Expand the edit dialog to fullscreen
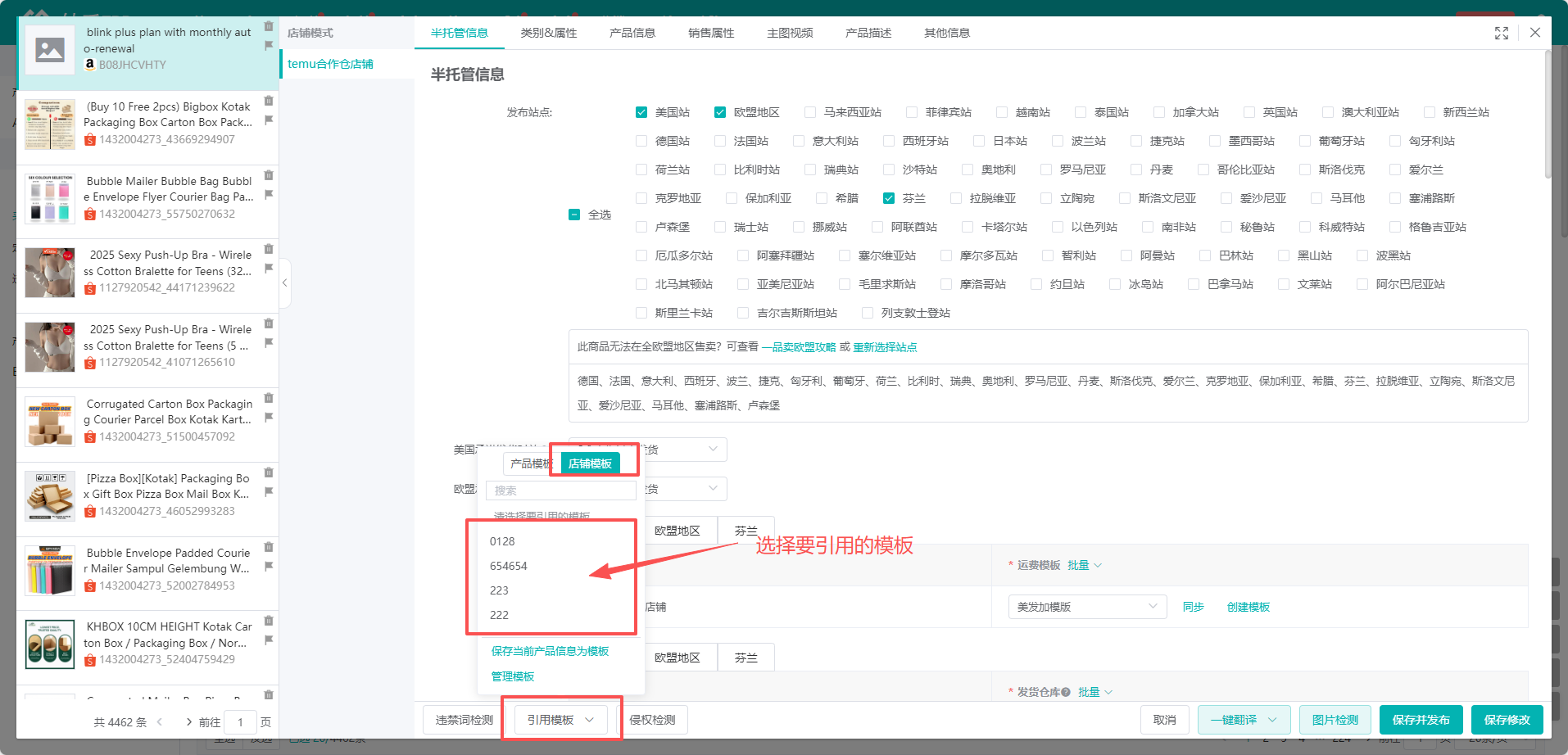The image size is (1568, 755). click(1502, 33)
